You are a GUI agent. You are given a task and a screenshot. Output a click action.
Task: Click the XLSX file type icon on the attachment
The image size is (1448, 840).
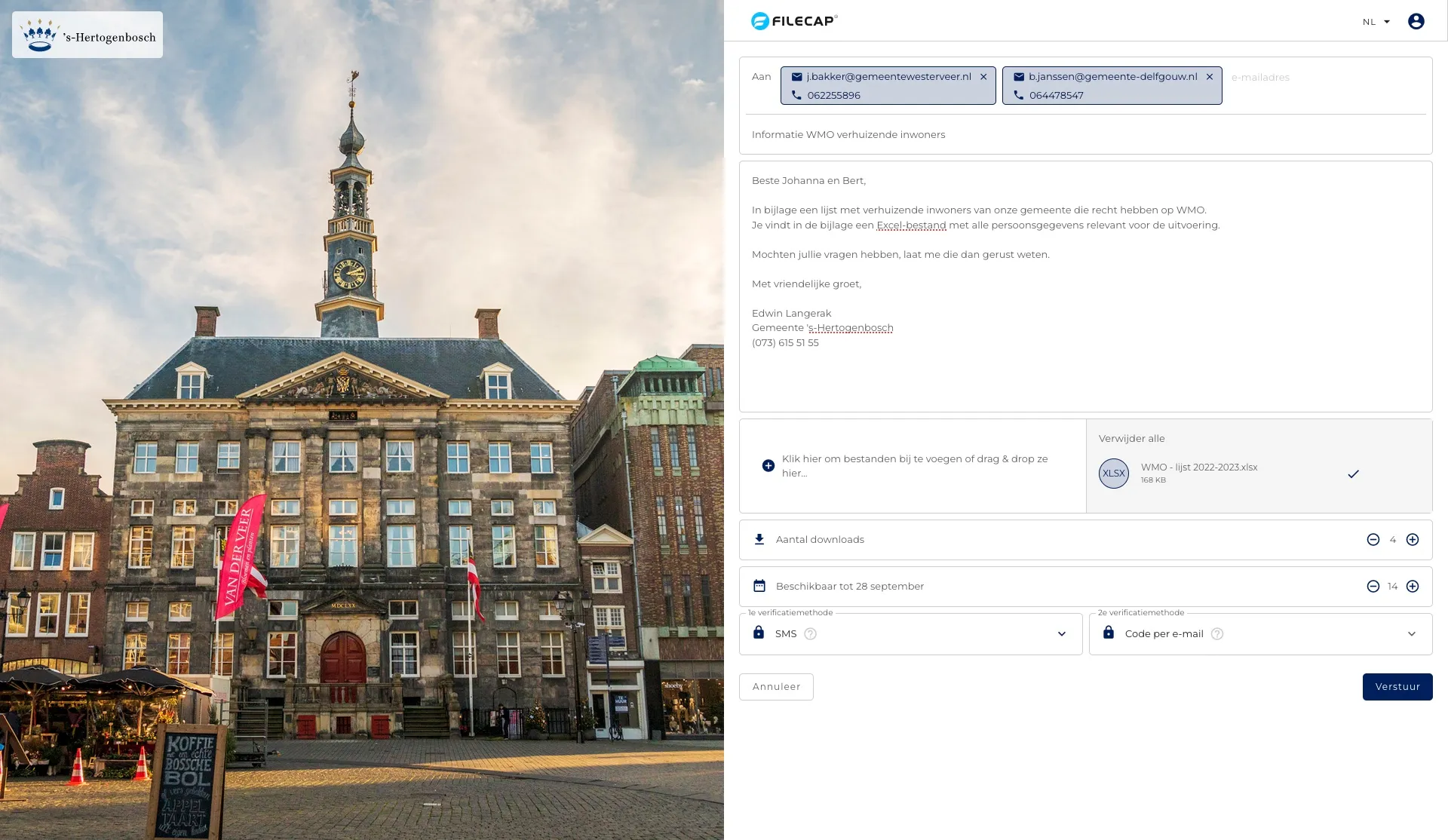pos(1113,473)
